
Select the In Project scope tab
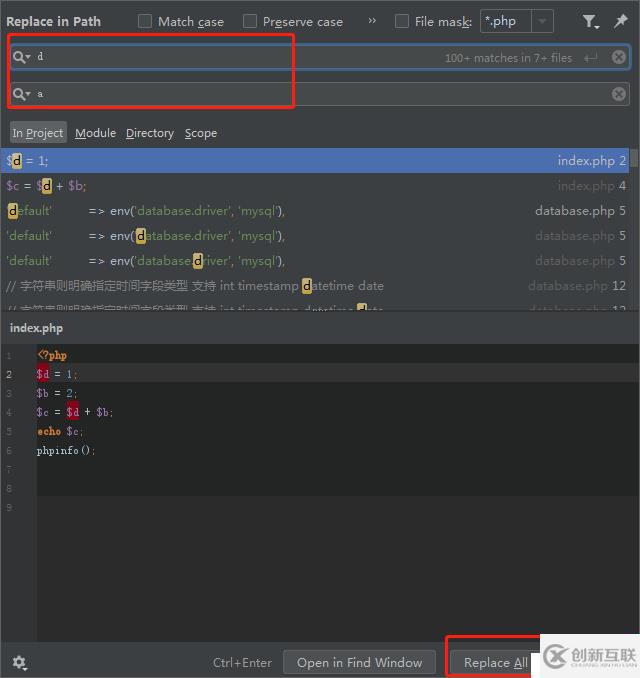coord(38,133)
